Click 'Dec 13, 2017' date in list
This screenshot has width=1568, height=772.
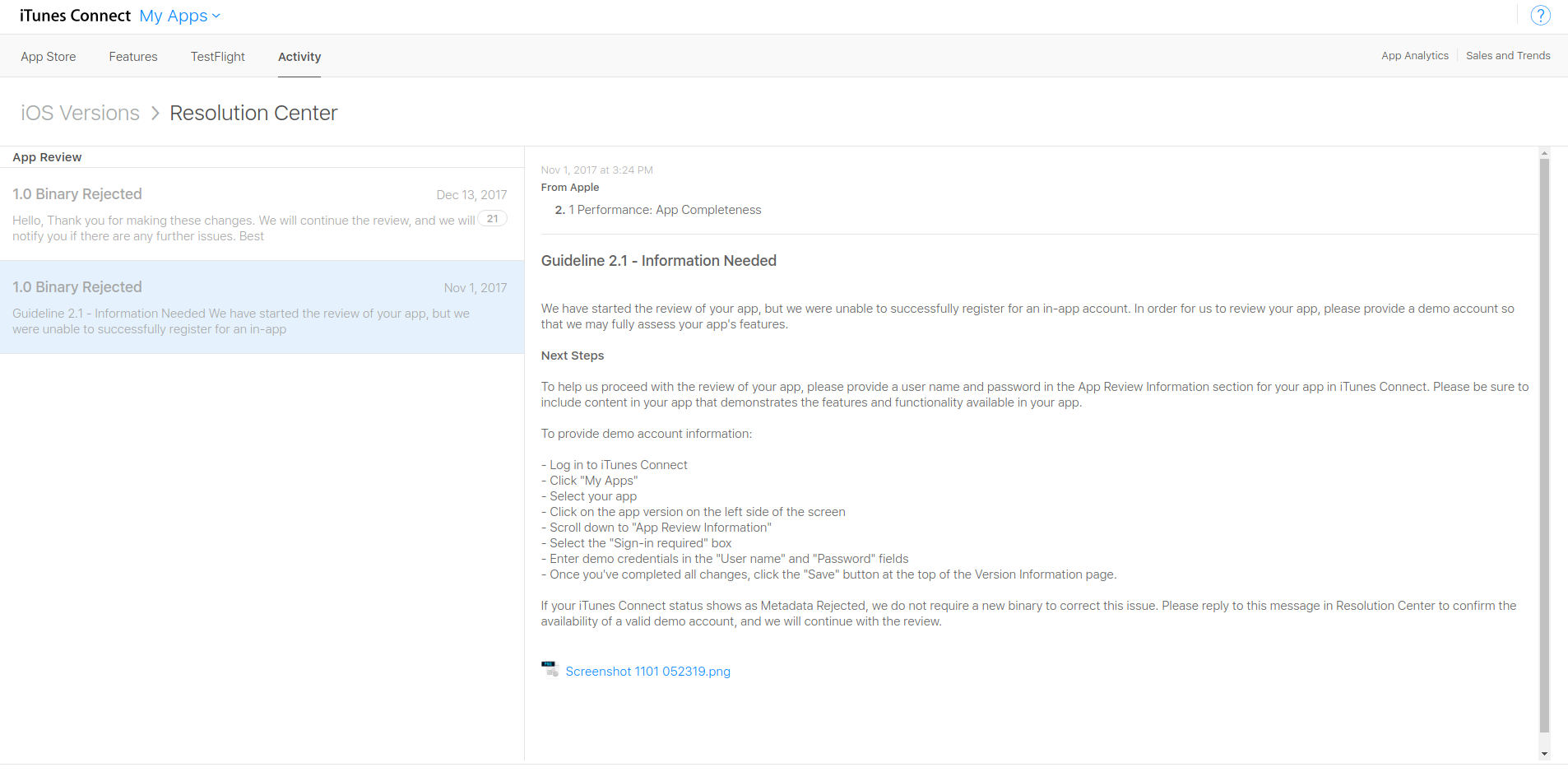471,195
